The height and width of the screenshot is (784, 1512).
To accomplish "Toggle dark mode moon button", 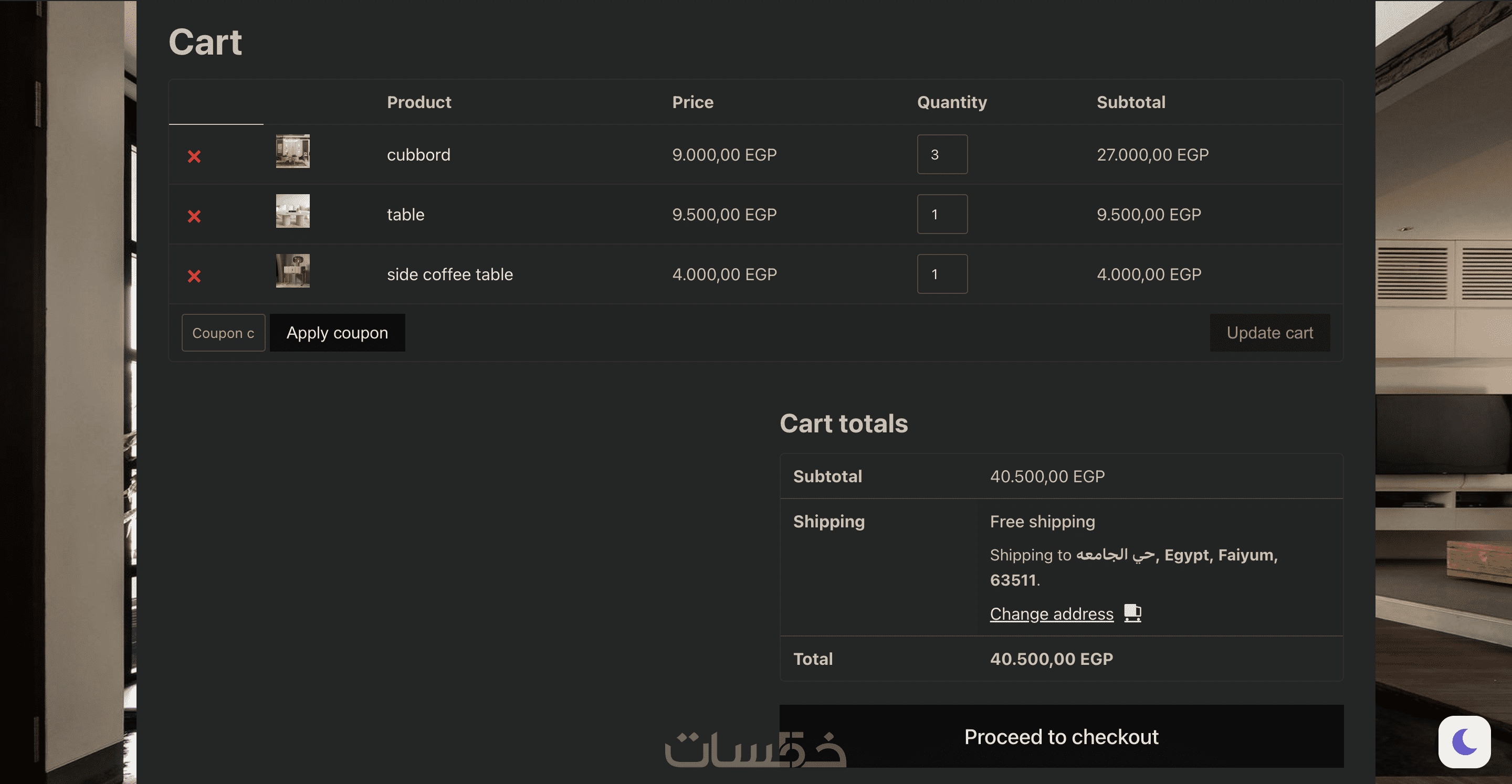I will pos(1464,741).
